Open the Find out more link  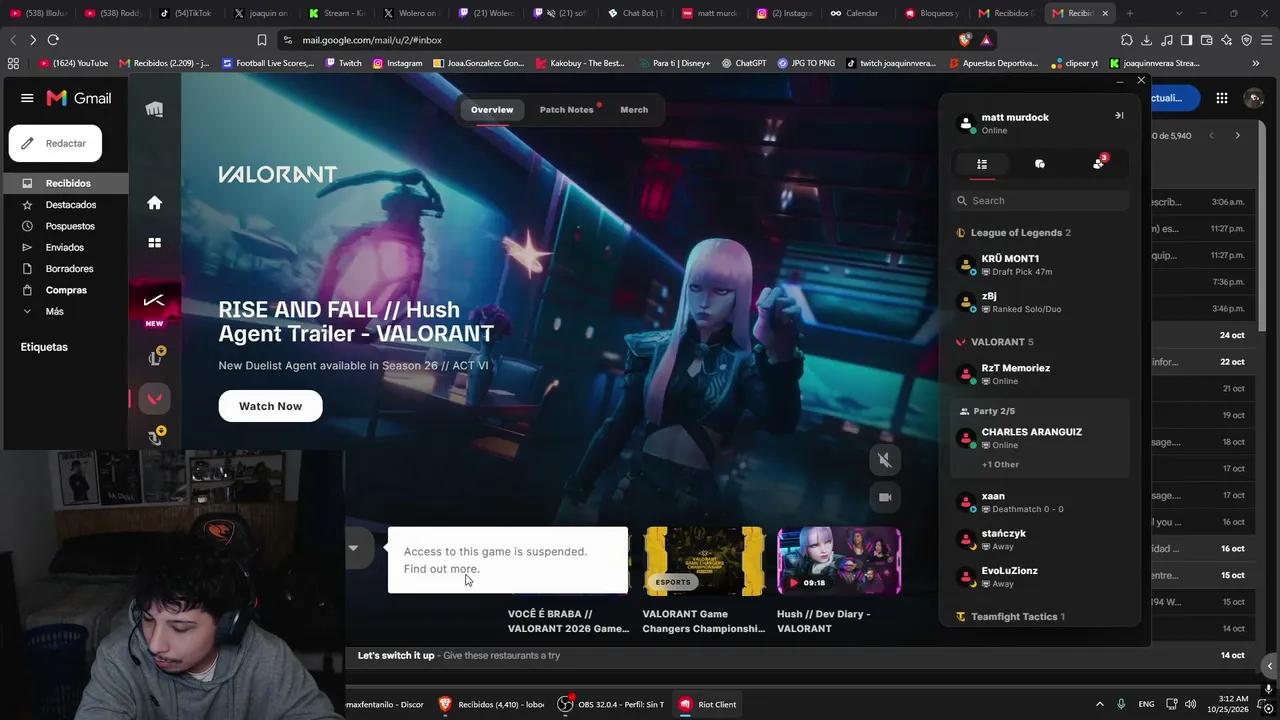click(x=442, y=569)
